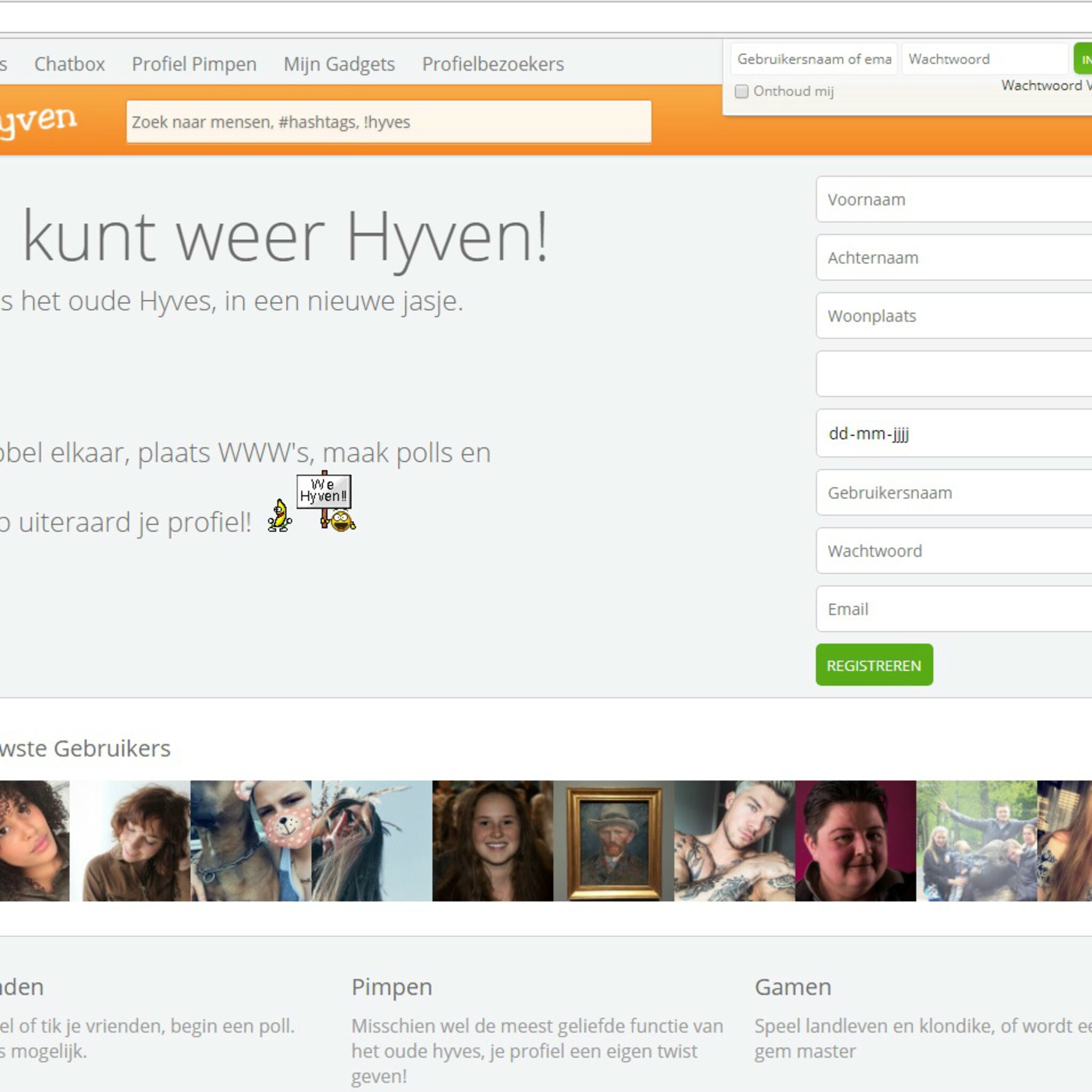Click the registration Wachtwoord field
1092x1092 pixels.
[954, 551]
